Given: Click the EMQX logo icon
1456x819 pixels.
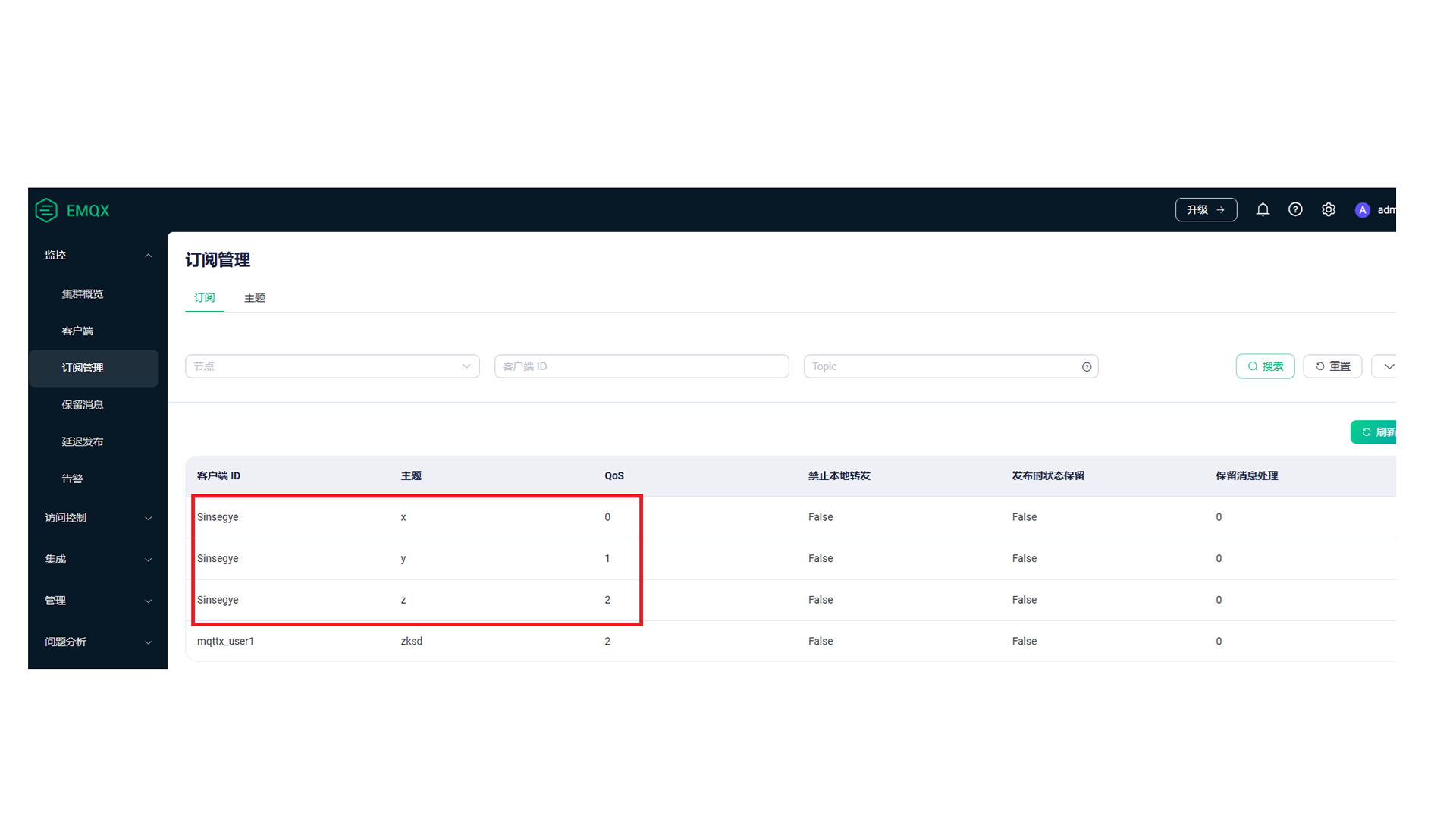Looking at the screenshot, I should [46, 210].
